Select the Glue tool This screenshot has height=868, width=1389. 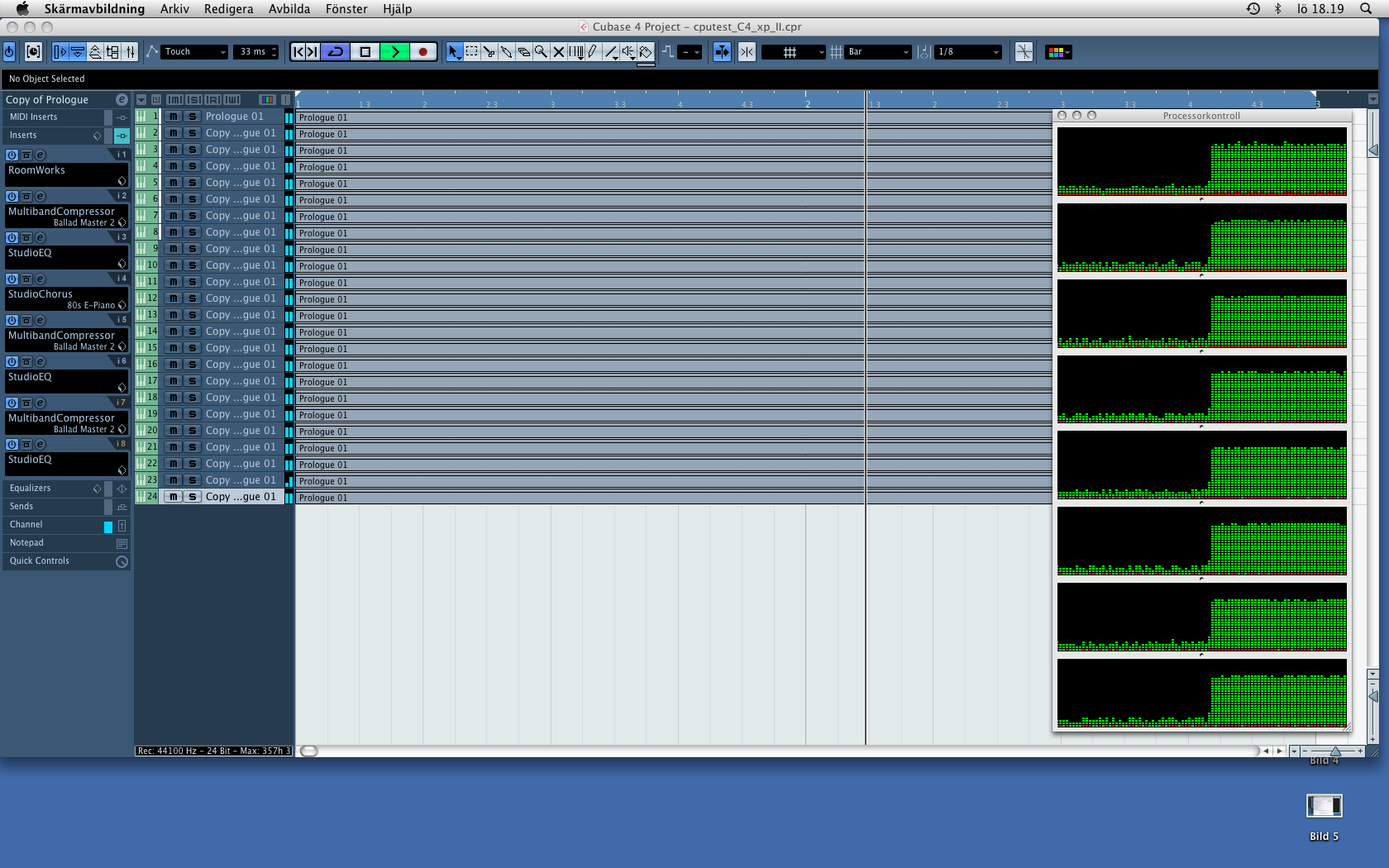(x=506, y=52)
